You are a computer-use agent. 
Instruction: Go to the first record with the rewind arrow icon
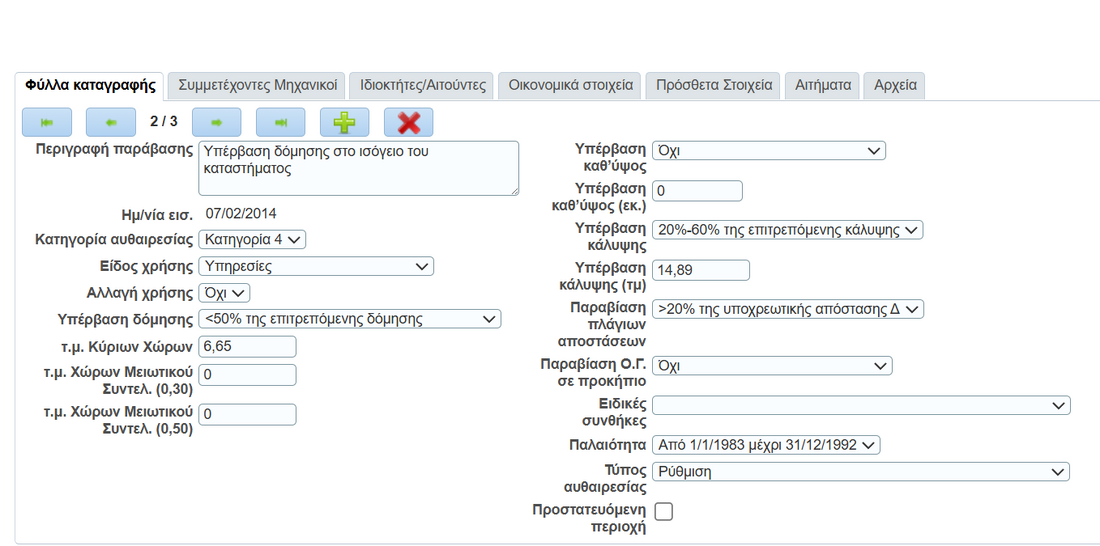point(47,122)
